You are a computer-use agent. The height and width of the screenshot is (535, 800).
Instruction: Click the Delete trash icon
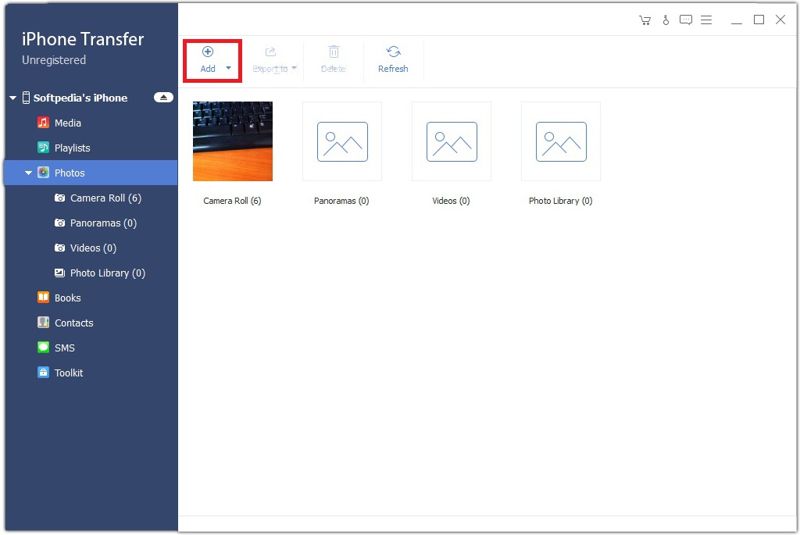click(x=334, y=52)
